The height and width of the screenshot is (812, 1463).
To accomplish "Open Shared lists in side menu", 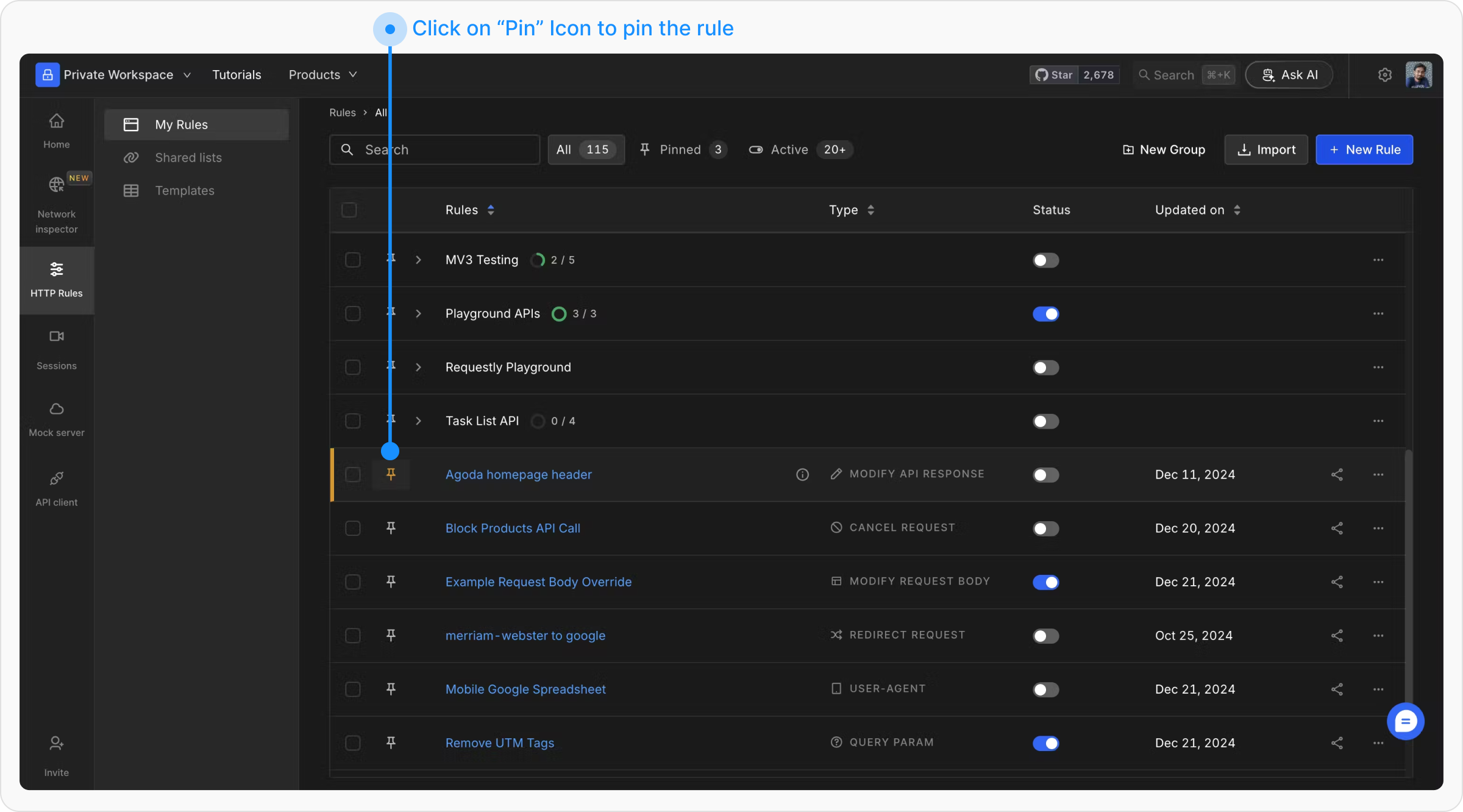I will [x=188, y=157].
